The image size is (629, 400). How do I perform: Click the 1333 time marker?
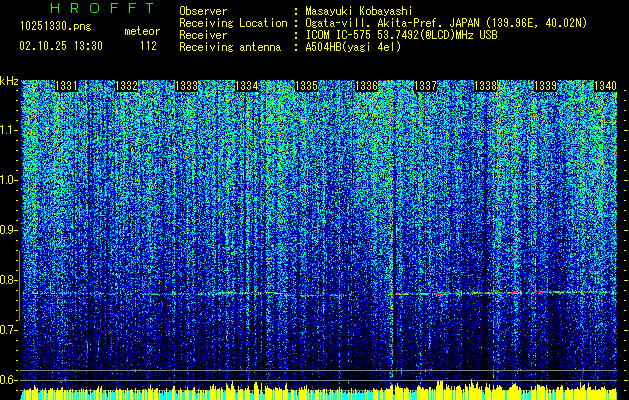(x=187, y=86)
